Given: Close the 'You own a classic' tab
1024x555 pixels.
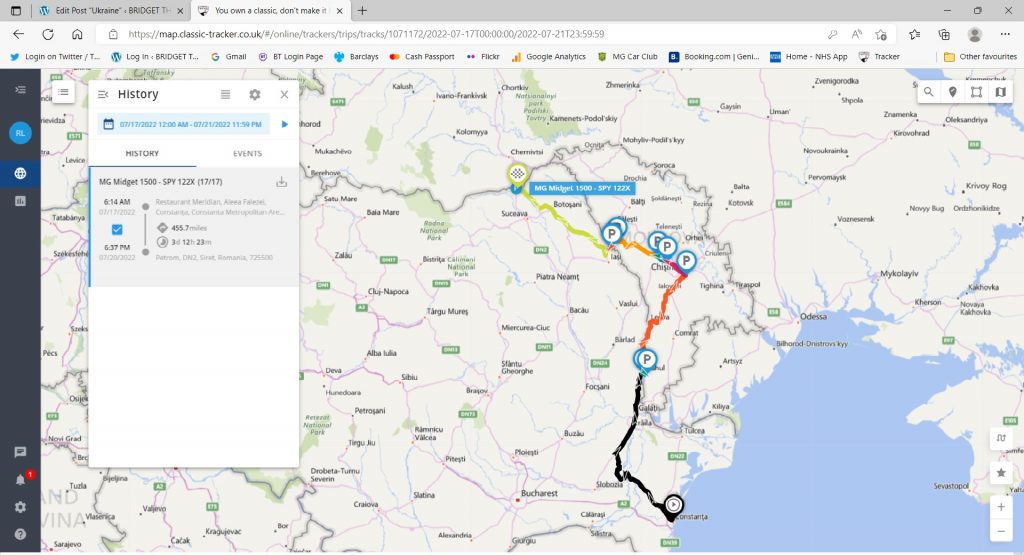Looking at the screenshot, I should click(x=339, y=10).
